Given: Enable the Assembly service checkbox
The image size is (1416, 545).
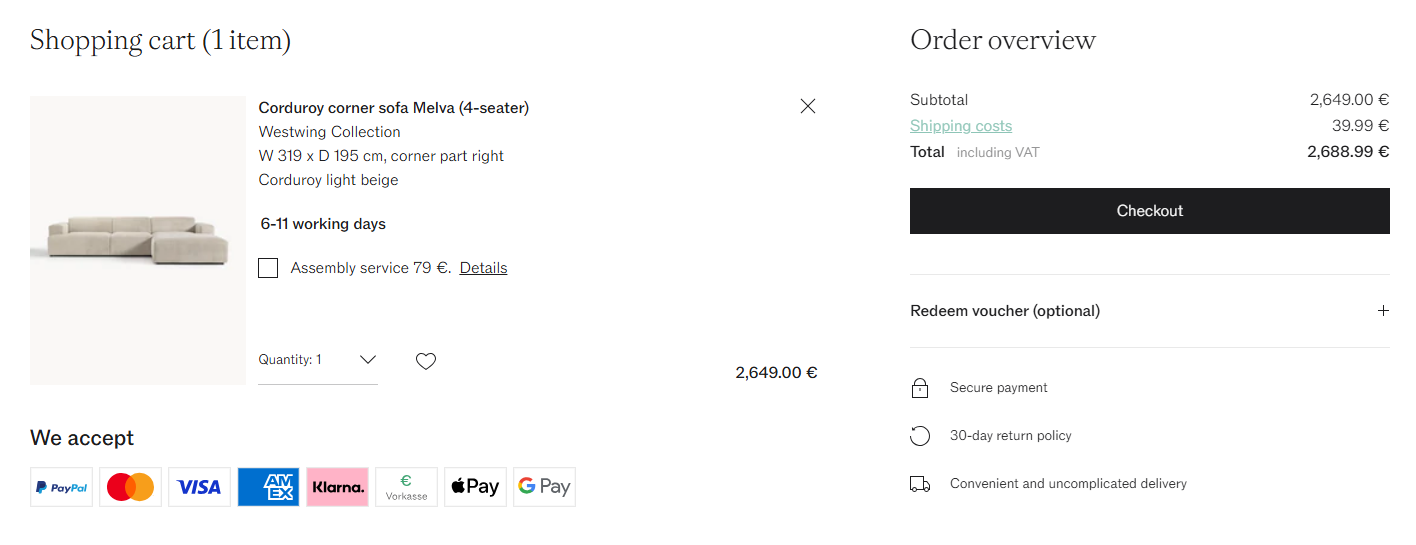Looking at the screenshot, I should coord(268,268).
